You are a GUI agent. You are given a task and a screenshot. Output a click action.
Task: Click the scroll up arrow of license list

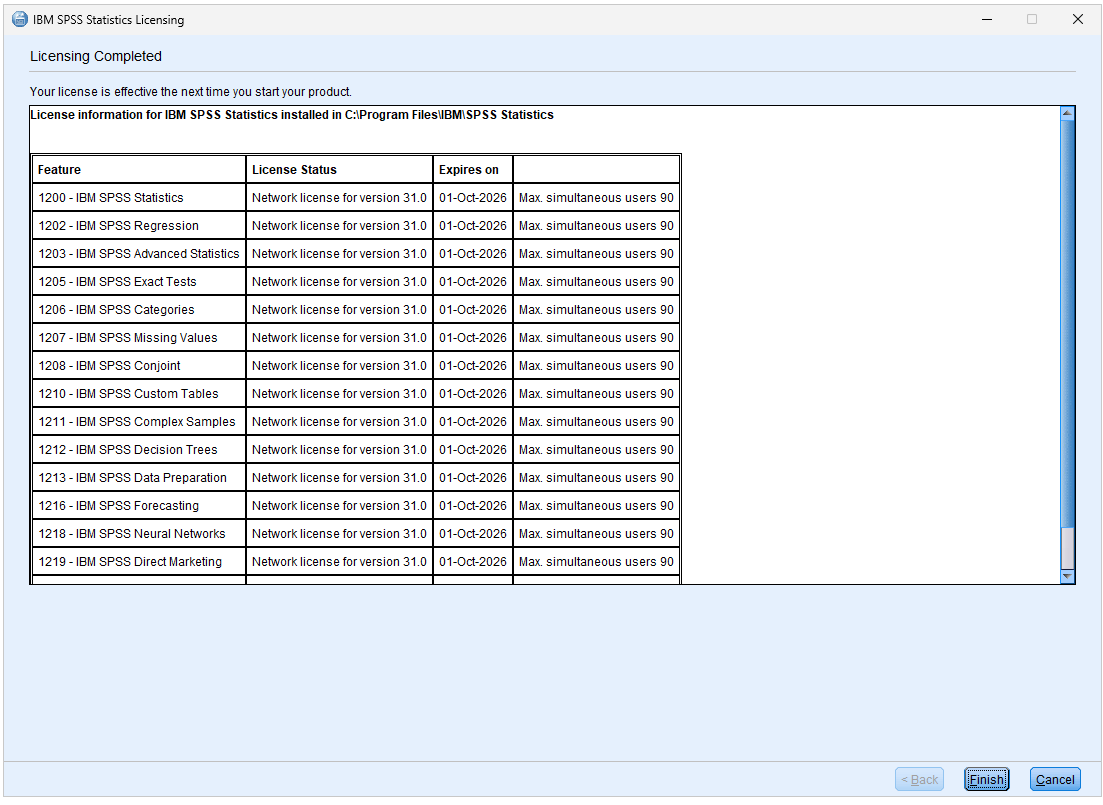point(1067,113)
